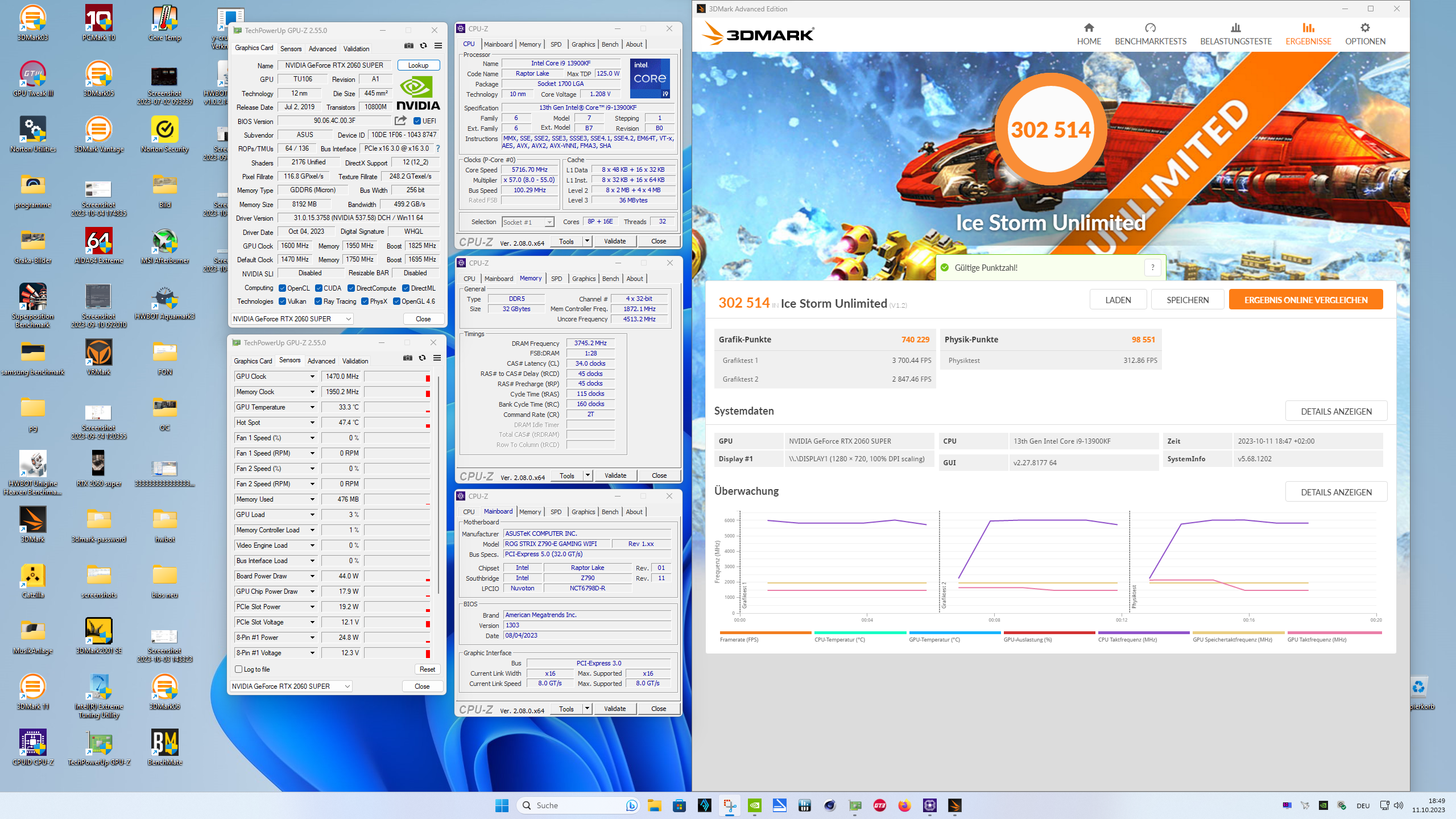This screenshot has height=819, width=1456.
Task: Toggle DirectCompute checkbox in GPU-Z
Action: [x=351, y=288]
